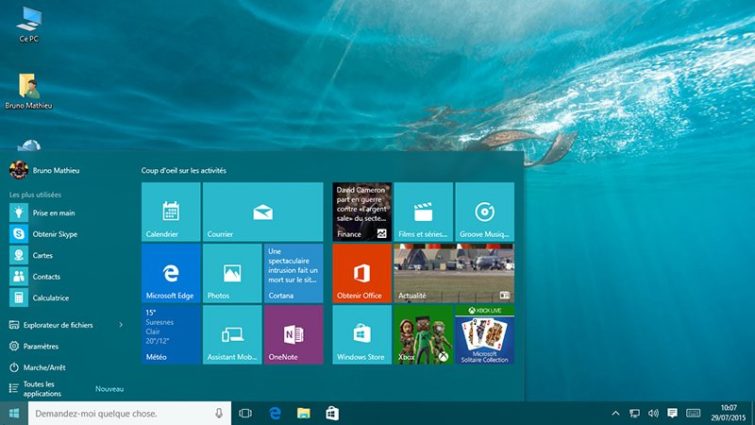Open the Action Center notifications icon
Screen dimensions: 755x425
pos(672,413)
